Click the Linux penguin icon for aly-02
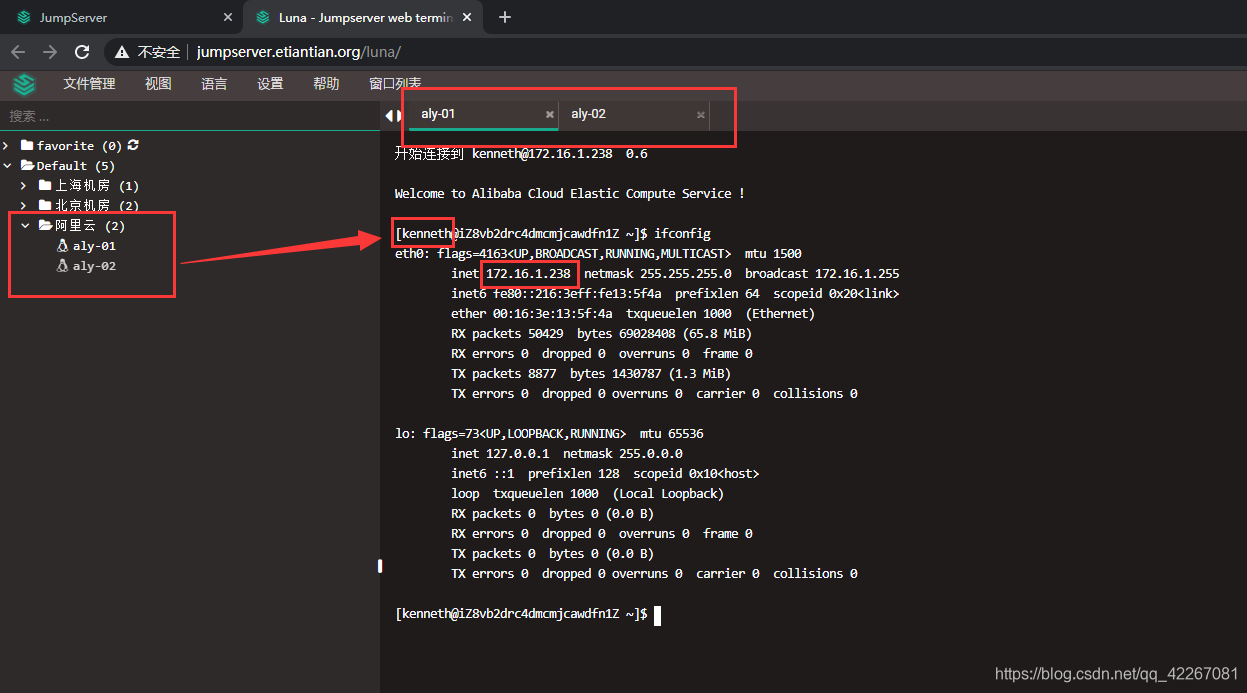The height and width of the screenshot is (693, 1247). coord(62,265)
